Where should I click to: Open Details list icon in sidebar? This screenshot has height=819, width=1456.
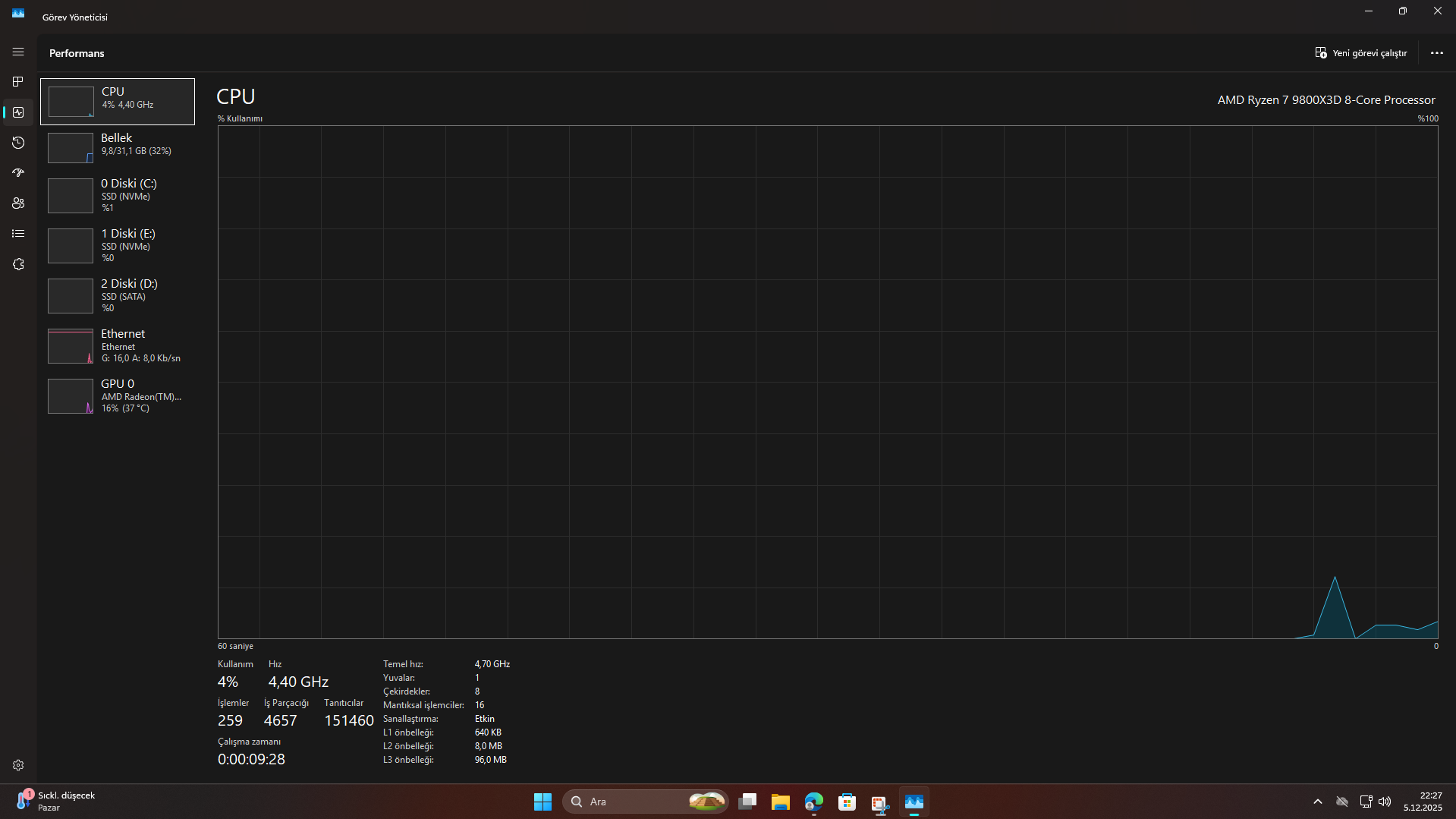pyautogui.click(x=18, y=234)
